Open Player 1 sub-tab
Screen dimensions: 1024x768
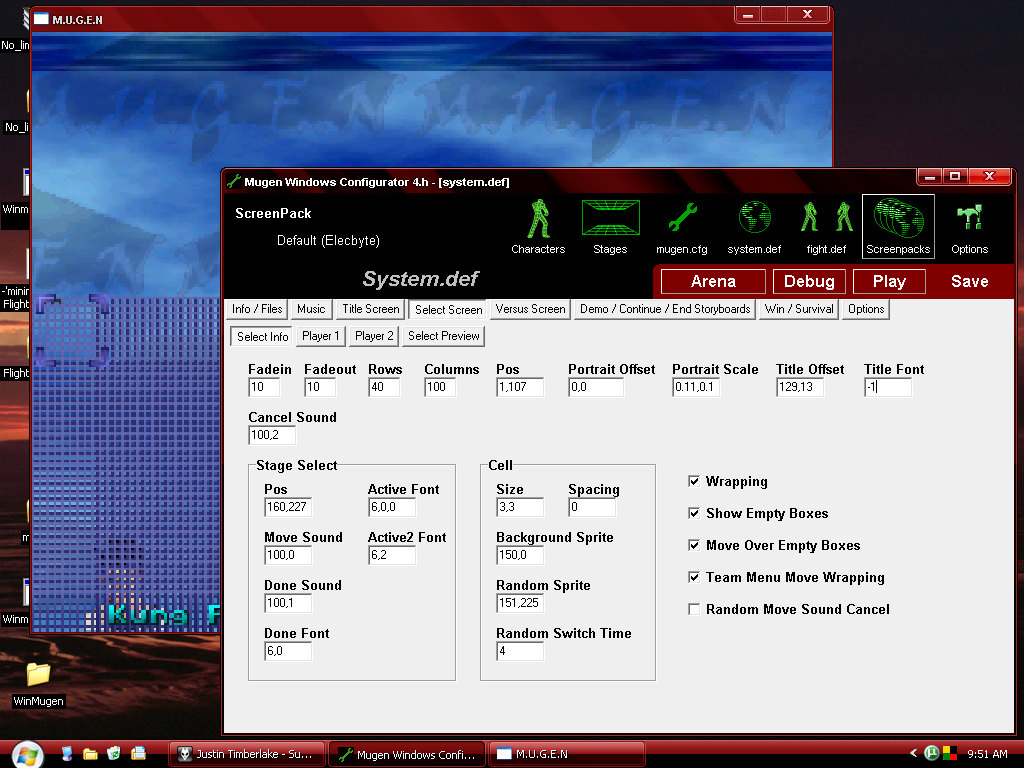[x=321, y=336]
